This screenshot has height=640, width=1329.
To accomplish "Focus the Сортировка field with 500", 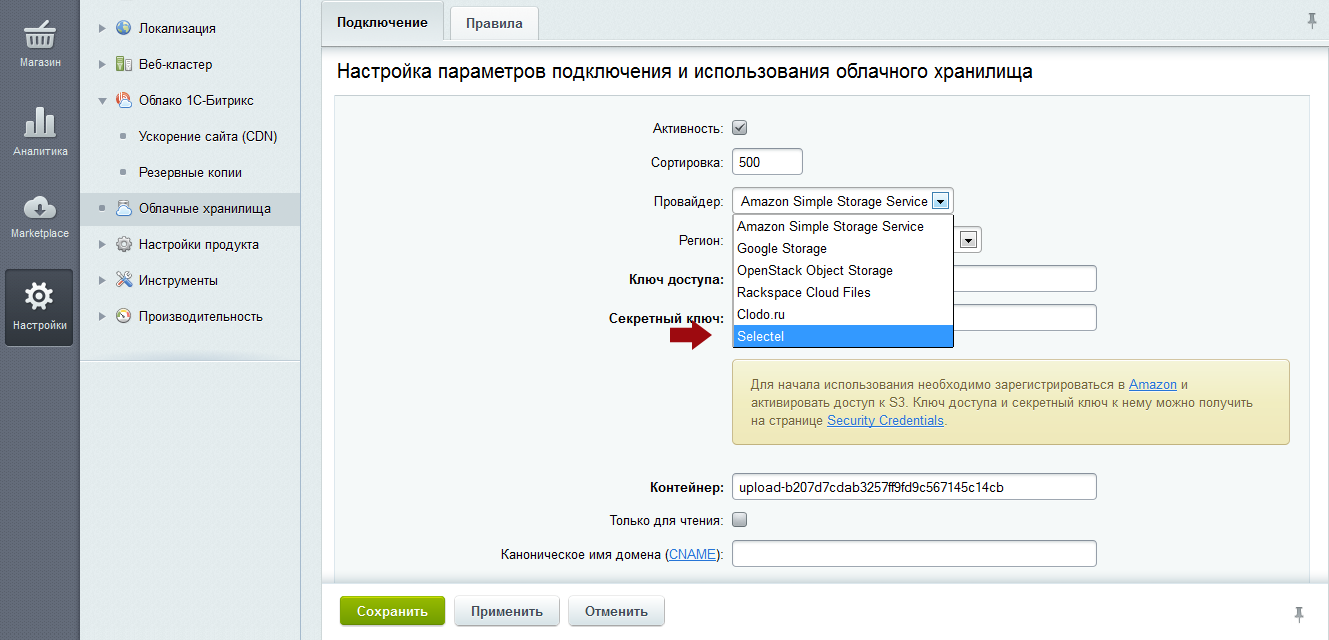I will pyautogui.click(x=767, y=162).
